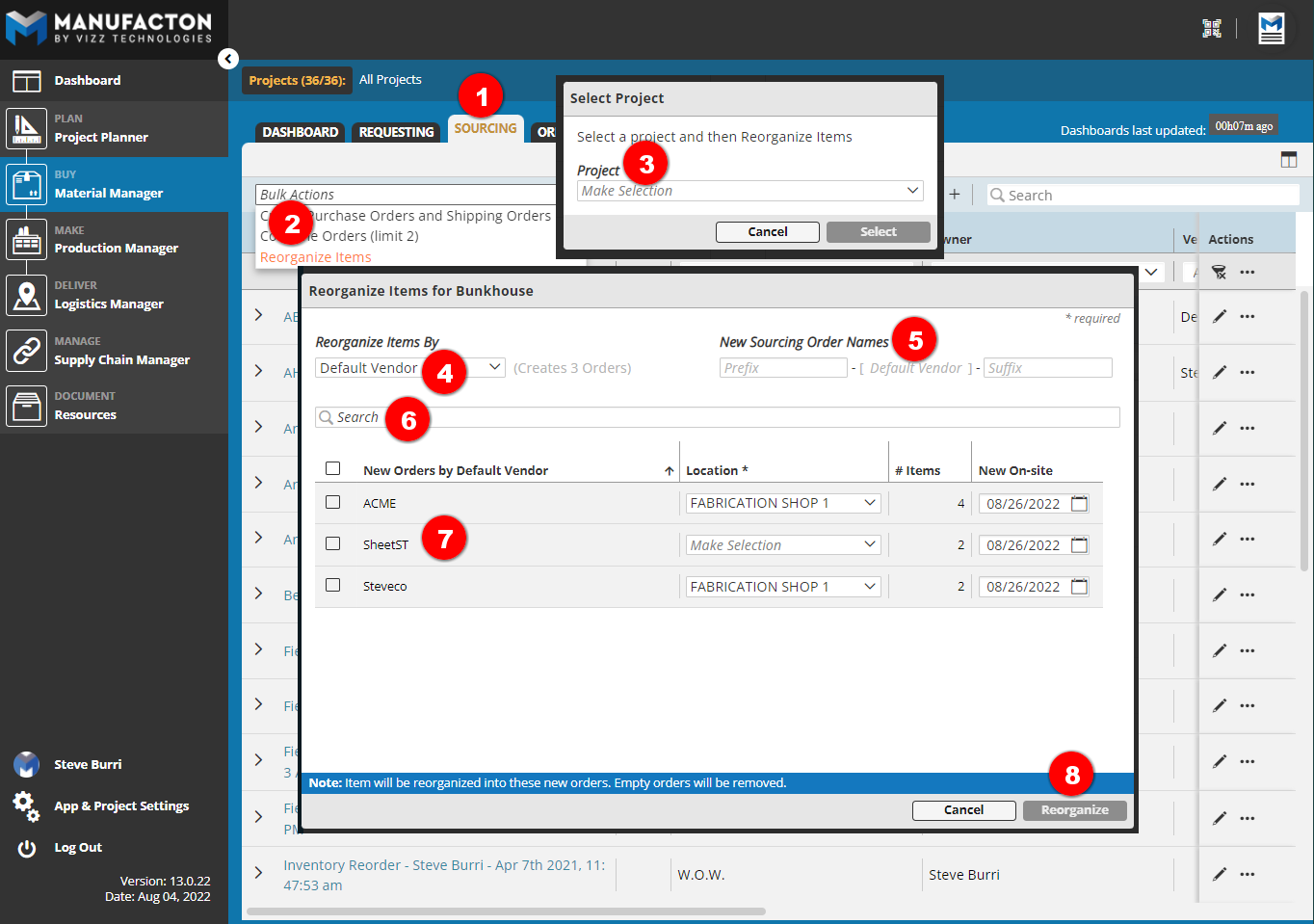Click the QR code scanner icon
The image size is (1314, 924).
(x=1211, y=29)
